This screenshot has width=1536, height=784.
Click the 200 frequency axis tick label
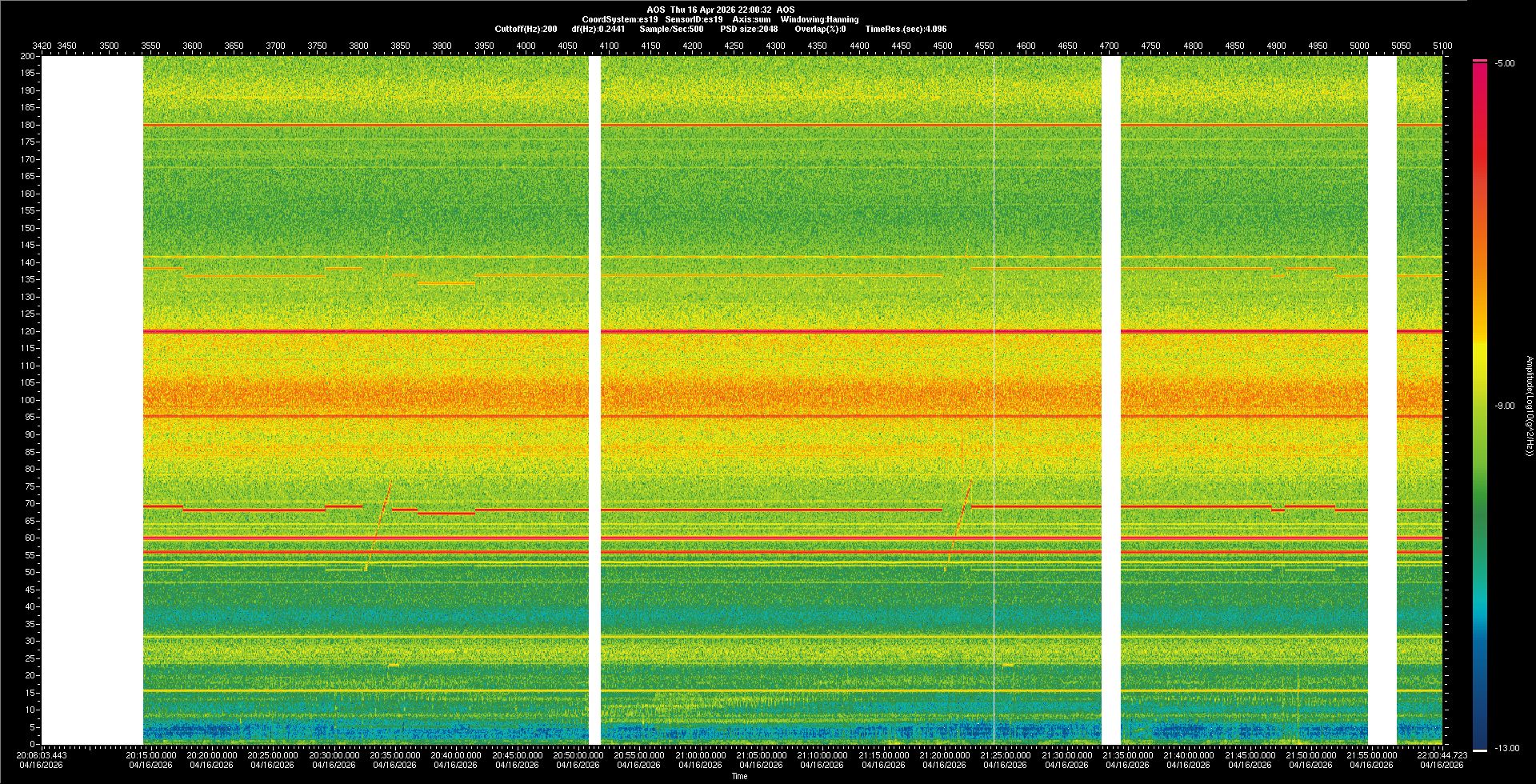pyautogui.click(x=28, y=57)
